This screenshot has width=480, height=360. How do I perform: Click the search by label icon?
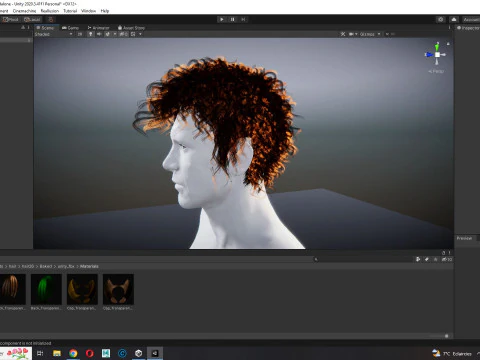tap(427, 259)
